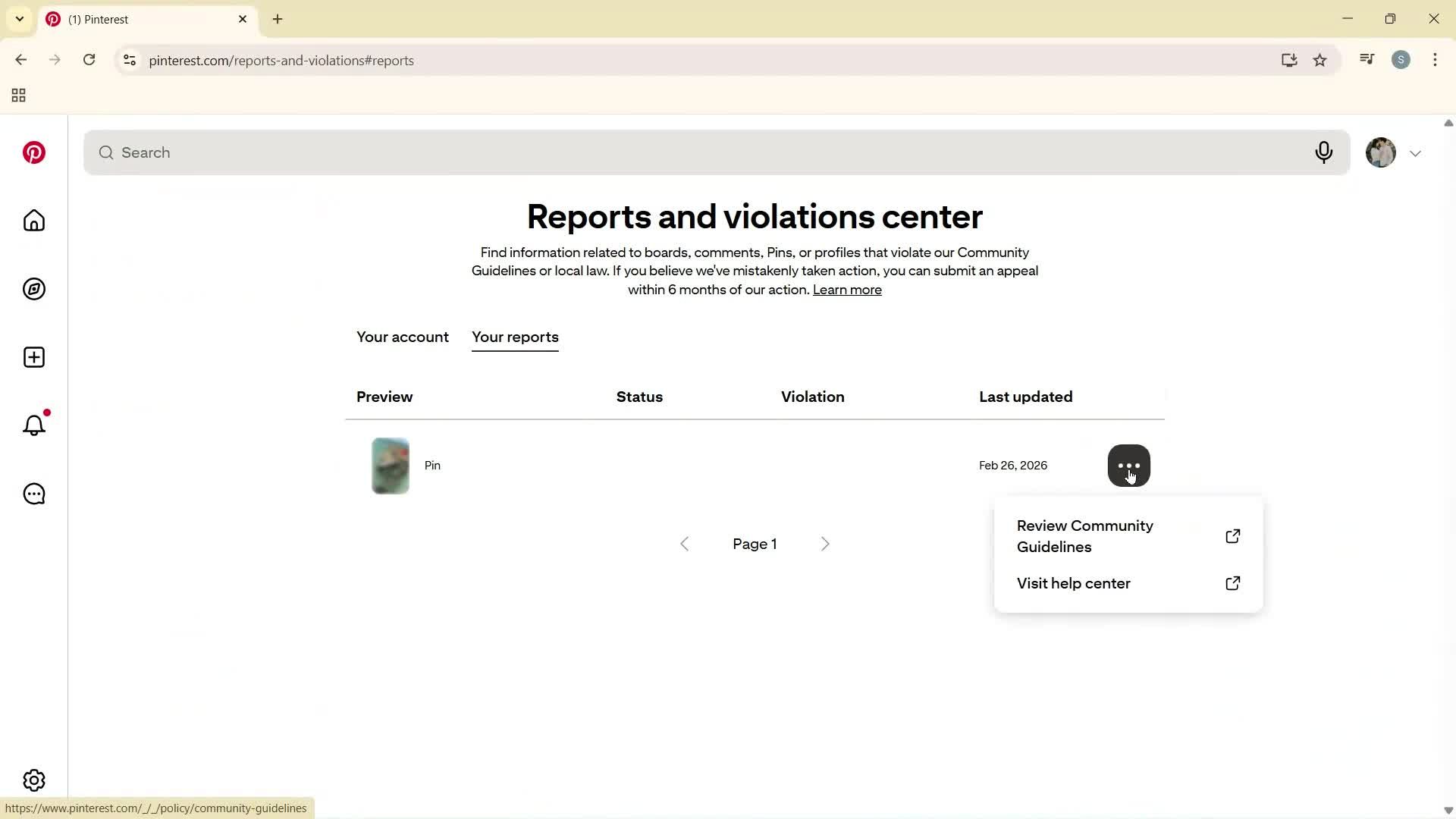Open the browser tab search dropdown
1456x819 pixels.
tap(20, 19)
